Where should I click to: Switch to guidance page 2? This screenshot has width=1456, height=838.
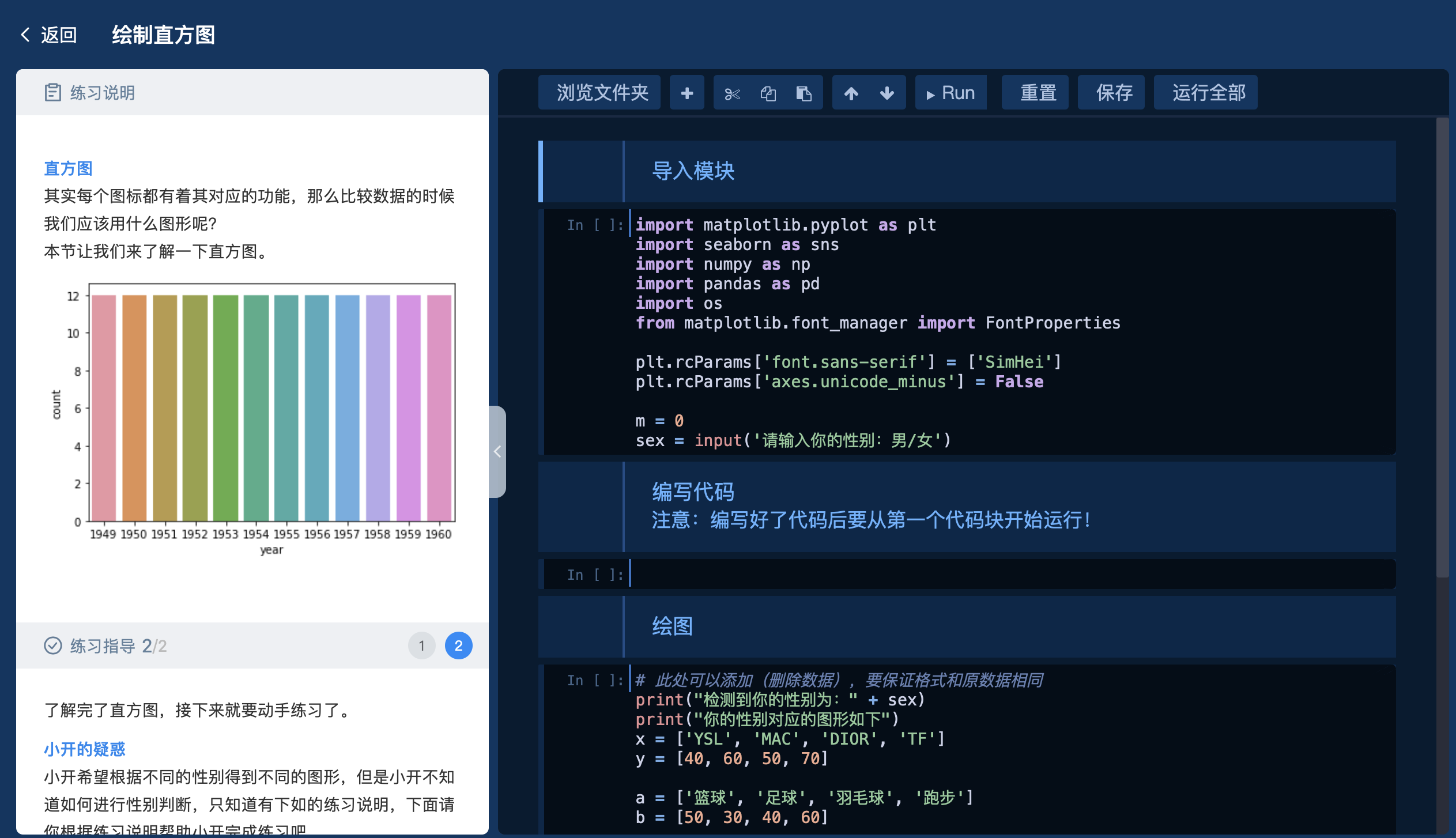459,646
